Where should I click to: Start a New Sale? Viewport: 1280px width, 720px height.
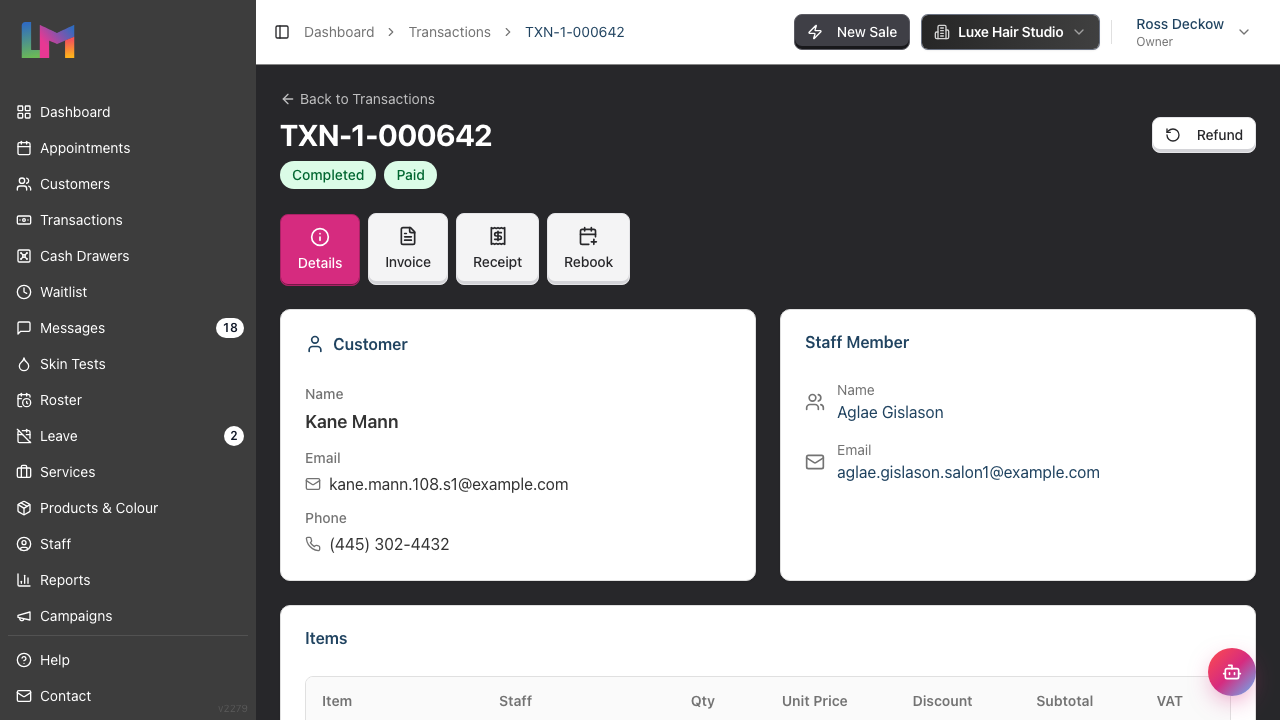[852, 32]
